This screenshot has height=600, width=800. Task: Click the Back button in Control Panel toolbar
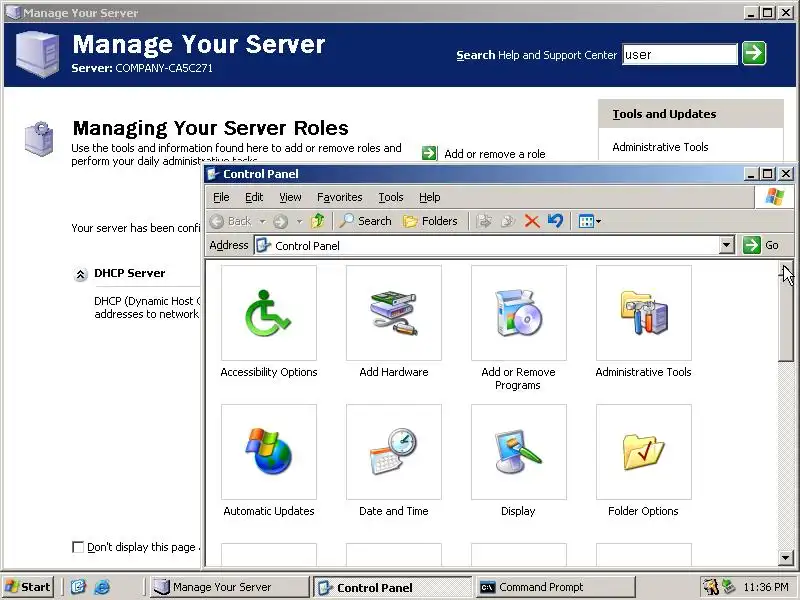(231, 221)
